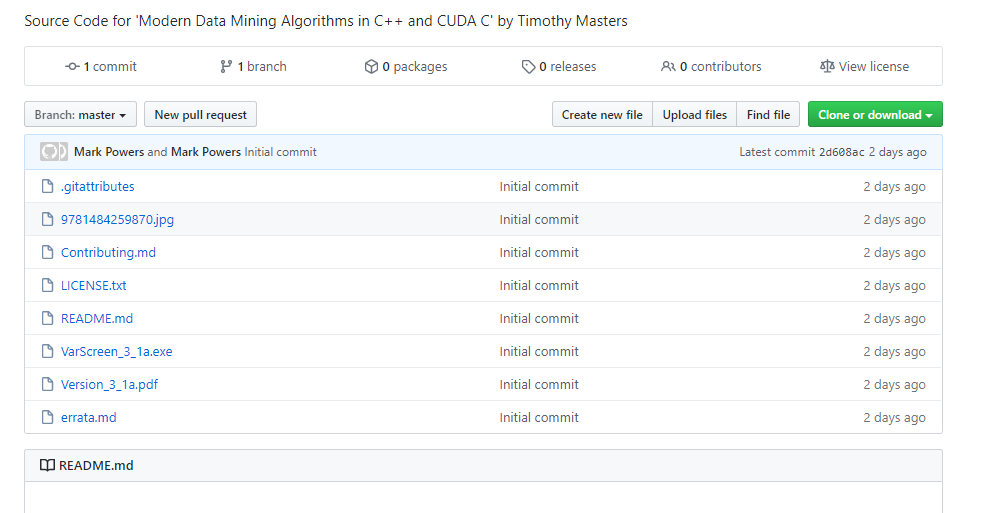This screenshot has width=991, height=513.
Task: Open the errata.md file link
Action: (x=88, y=418)
